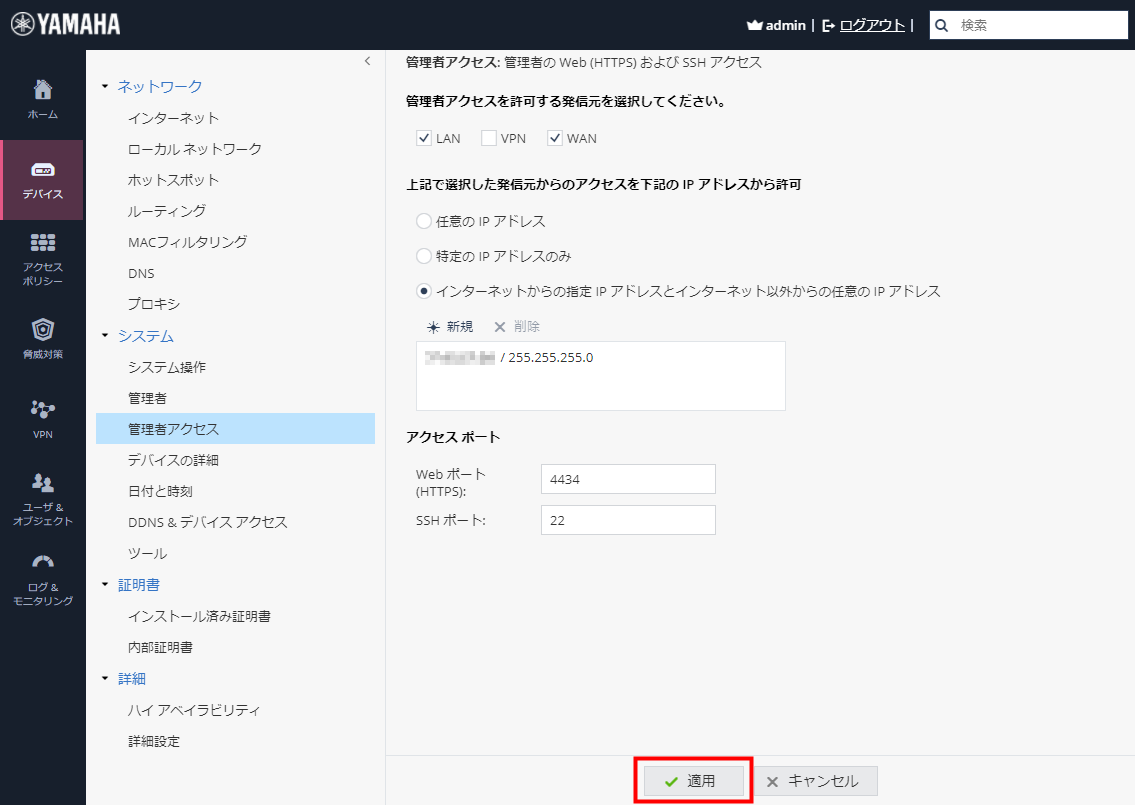This screenshot has width=1135, height=805.
Task: Uncheck the WAN source checkbox
Action: pos(554,137)
